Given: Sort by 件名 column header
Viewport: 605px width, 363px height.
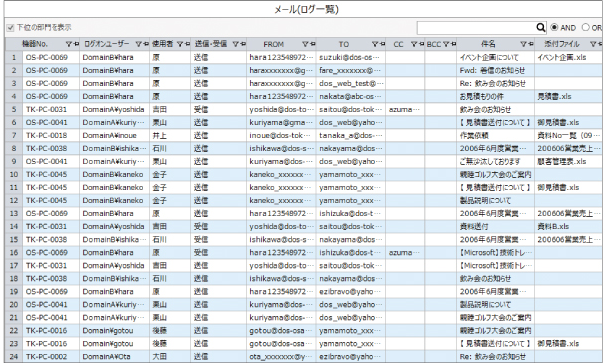Looking at the screenshot, I should tap(488, 44).
